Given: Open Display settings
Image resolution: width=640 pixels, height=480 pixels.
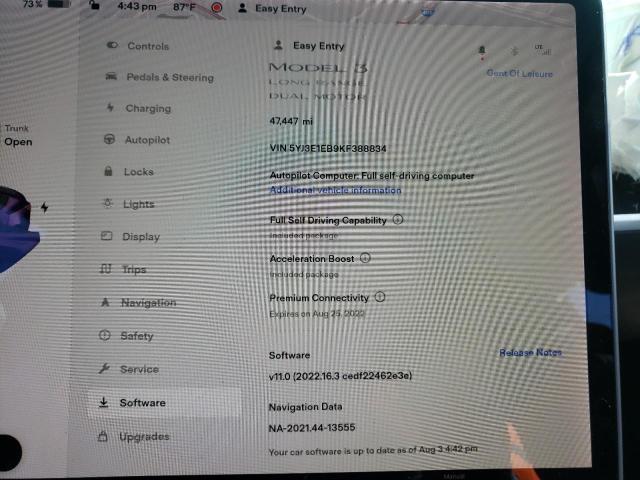Looking at the screenshot, I should [x=130, y=237].
